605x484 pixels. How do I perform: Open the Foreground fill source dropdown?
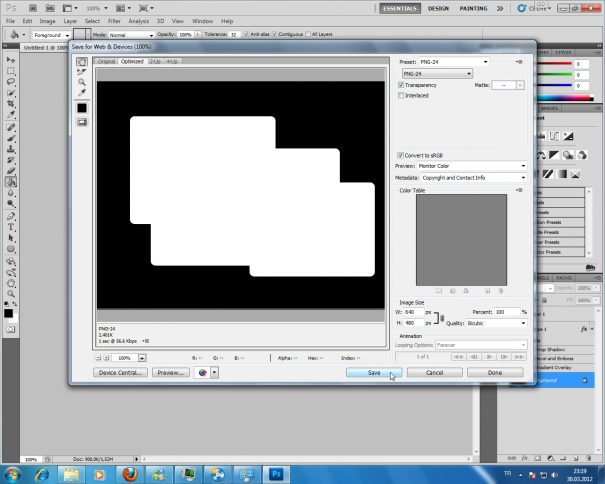(51, 35)
